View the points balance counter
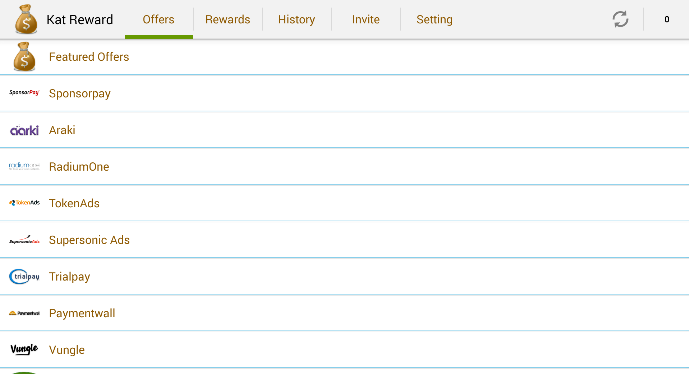The width and height of the screenshot is (689, 374). tap(667, 19)
